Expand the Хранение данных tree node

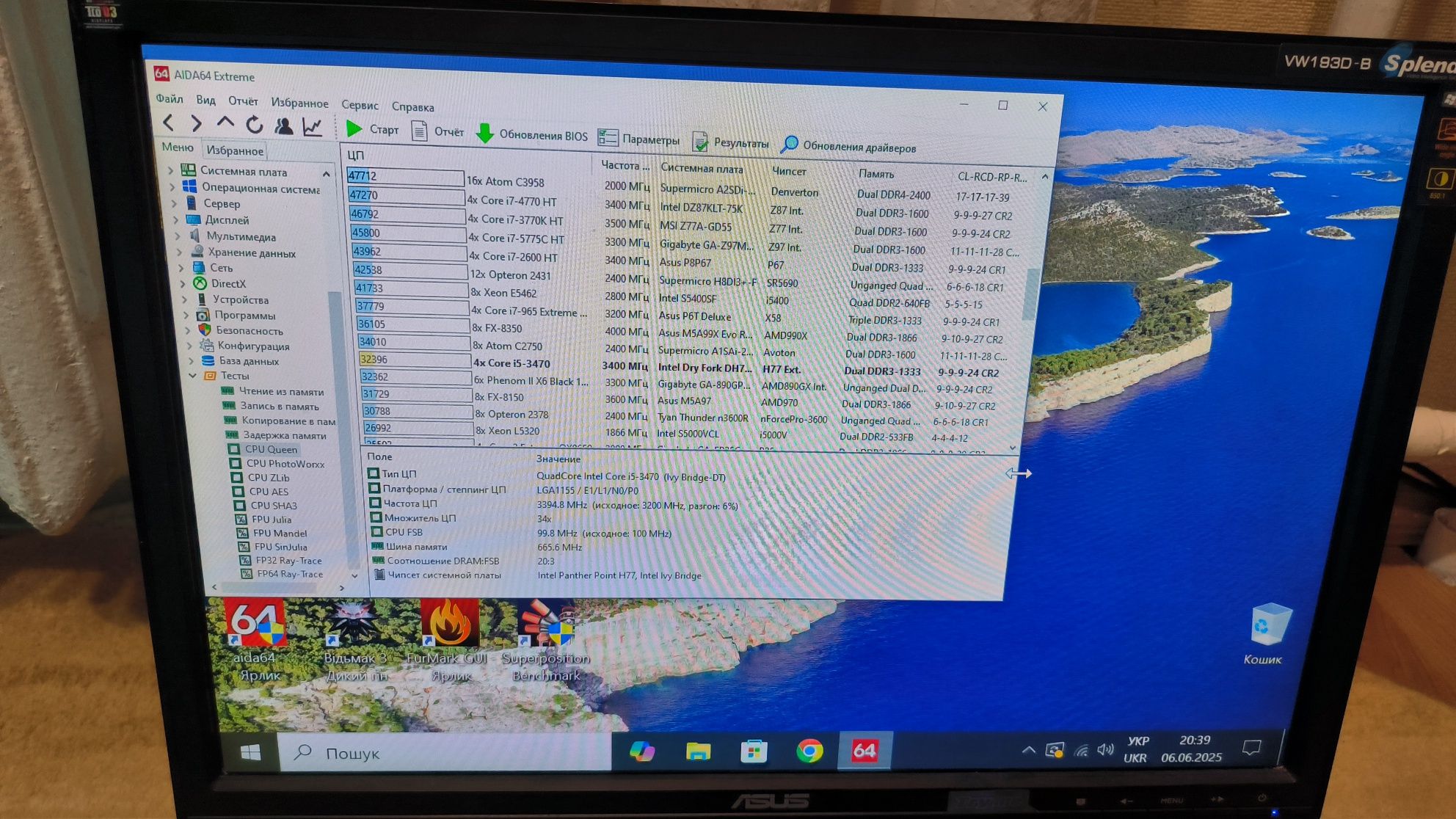click(181, 252)
